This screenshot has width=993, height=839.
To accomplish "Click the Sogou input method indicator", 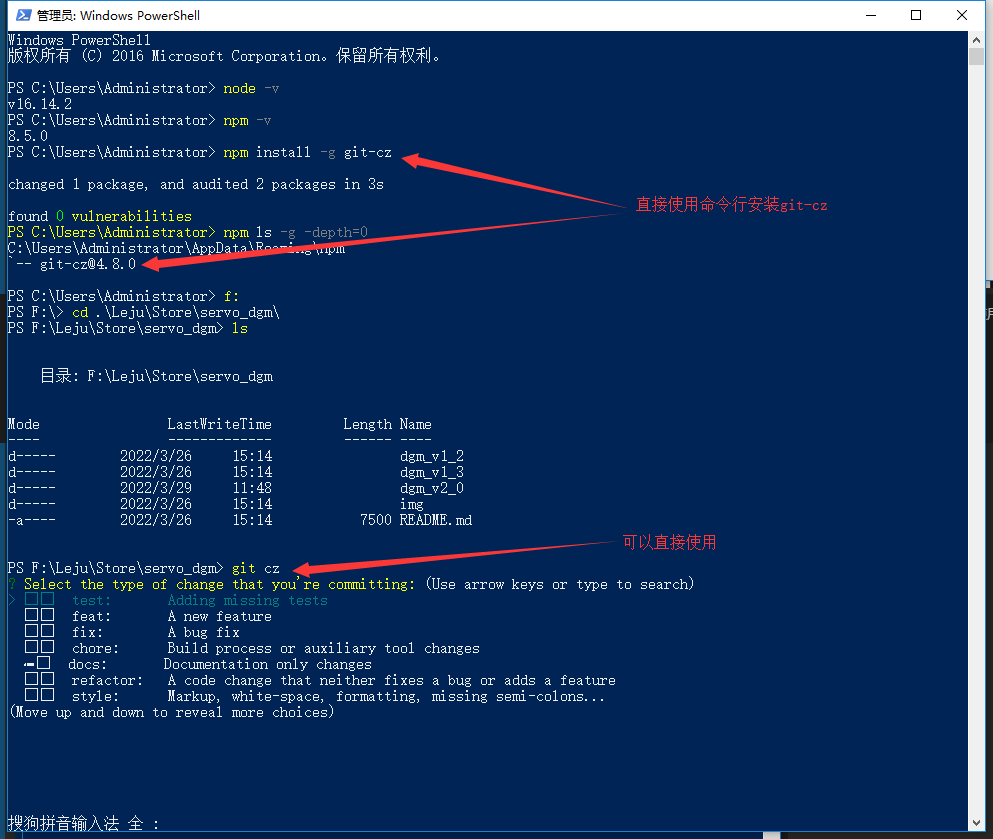I will 63,823.
